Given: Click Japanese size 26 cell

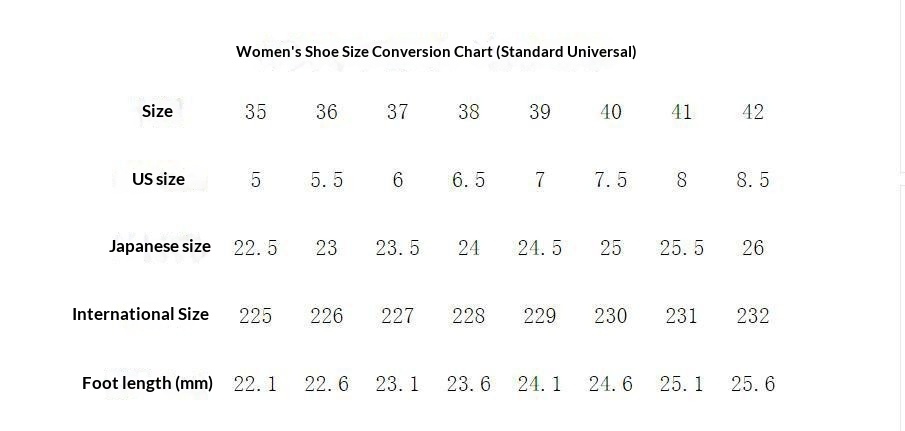Looking at the screenshot, I should [753, 248].
